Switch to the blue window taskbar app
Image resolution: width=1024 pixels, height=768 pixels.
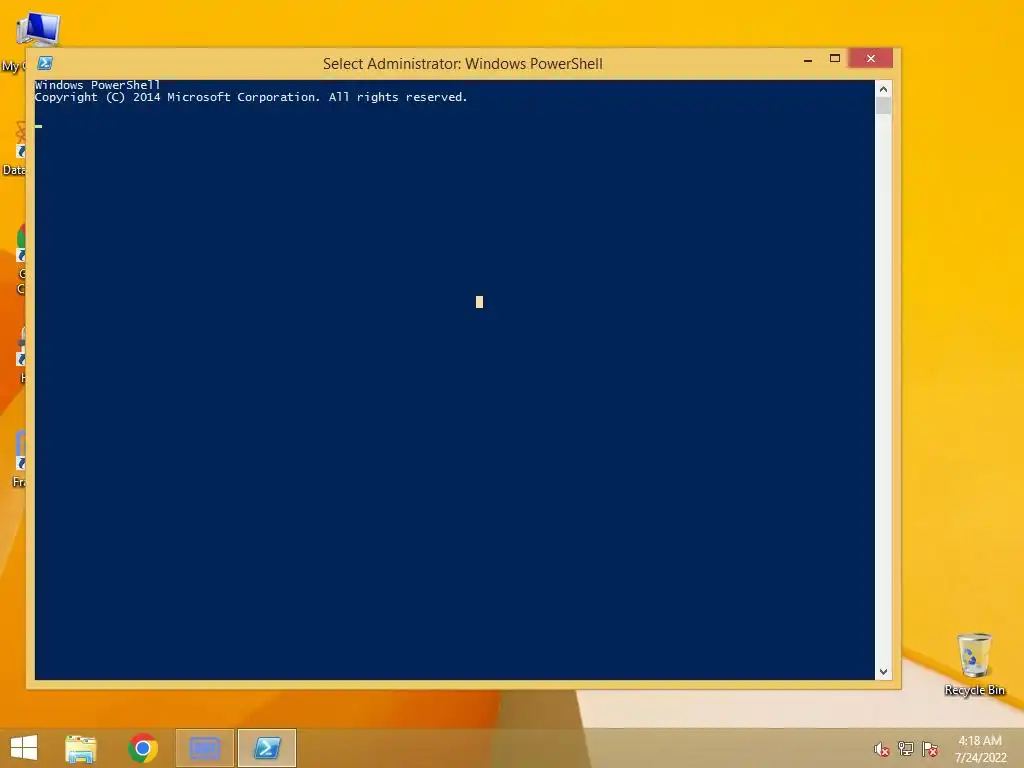click(204, 748)
